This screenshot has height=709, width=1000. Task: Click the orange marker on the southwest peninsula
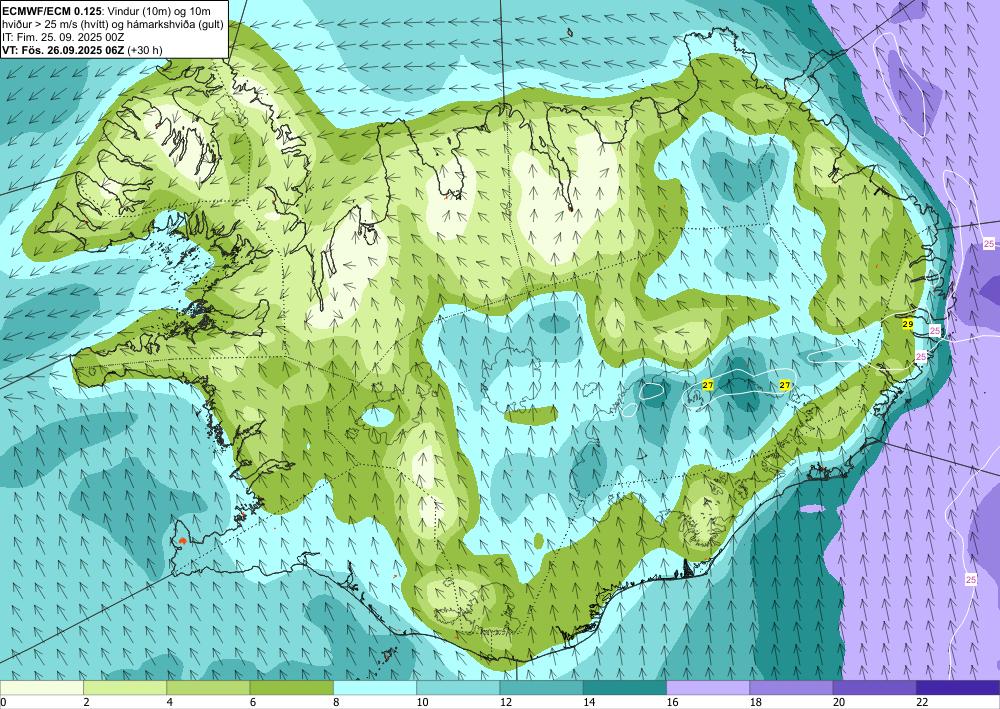tap(183, 541)
